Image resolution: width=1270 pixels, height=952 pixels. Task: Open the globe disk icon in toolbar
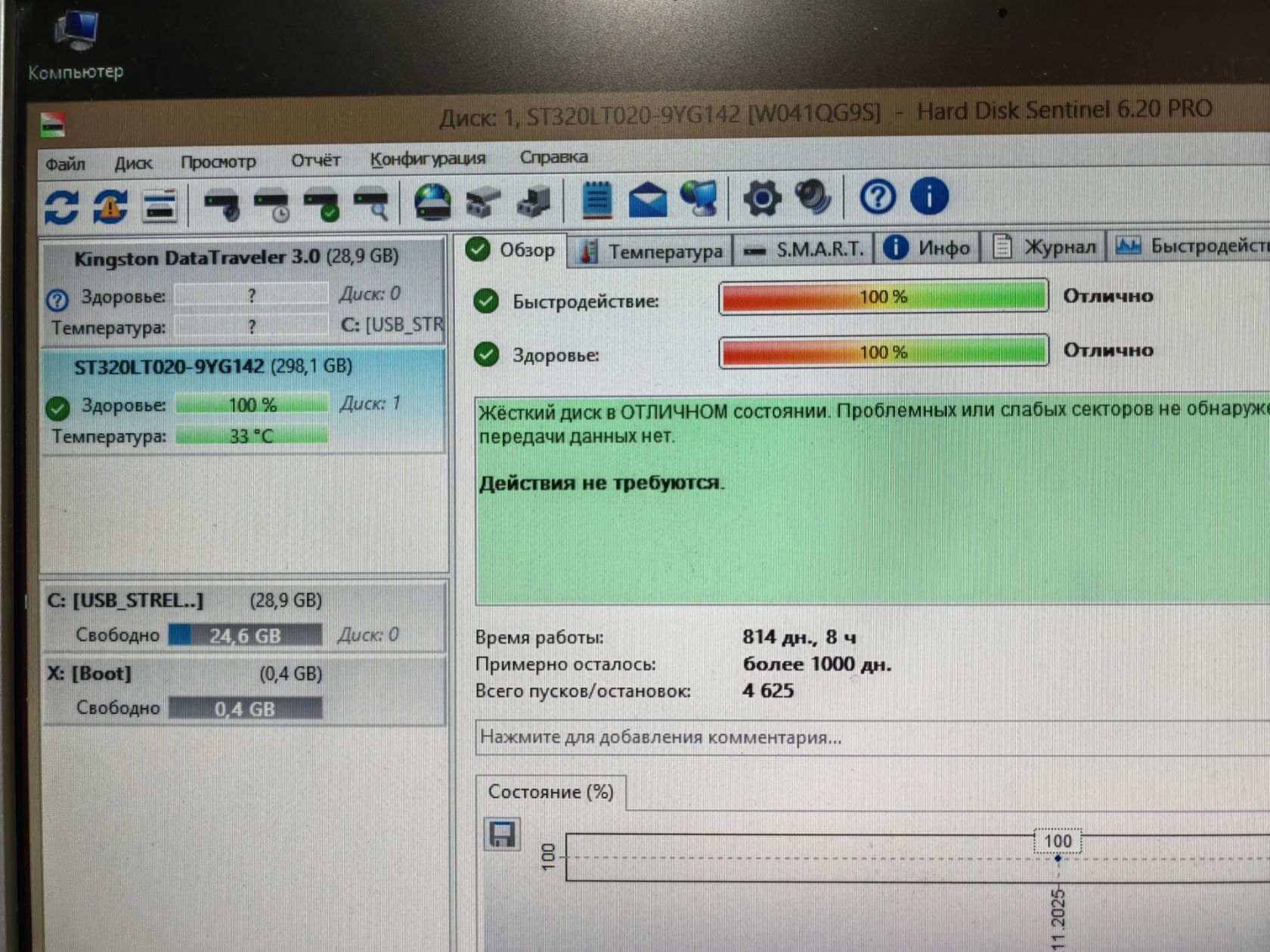pyautogui.click(x=432, y=202)
